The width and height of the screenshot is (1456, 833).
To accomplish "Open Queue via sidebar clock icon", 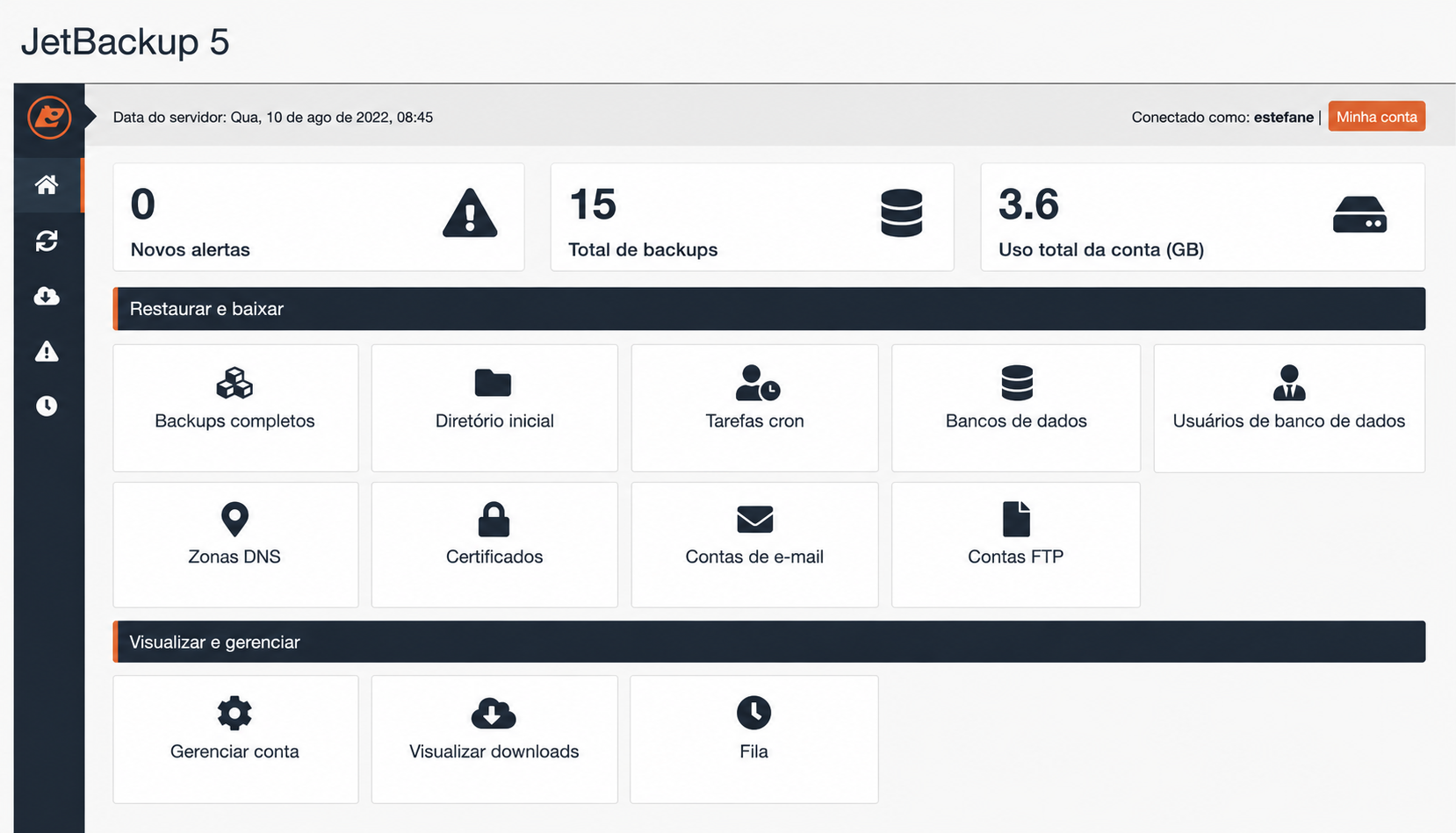I will click(47, 406).
